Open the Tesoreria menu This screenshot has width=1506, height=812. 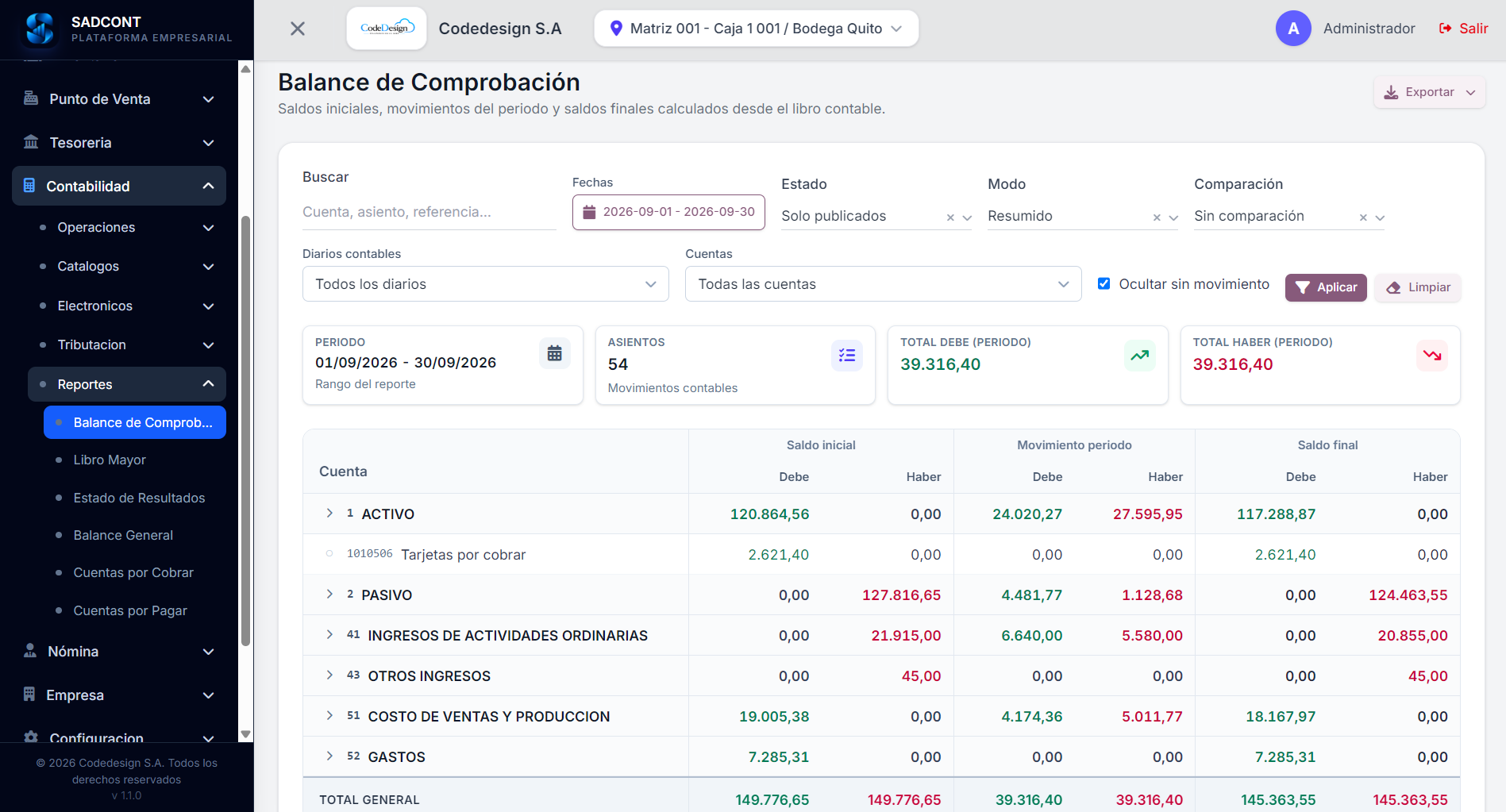[x=119, y=143]
